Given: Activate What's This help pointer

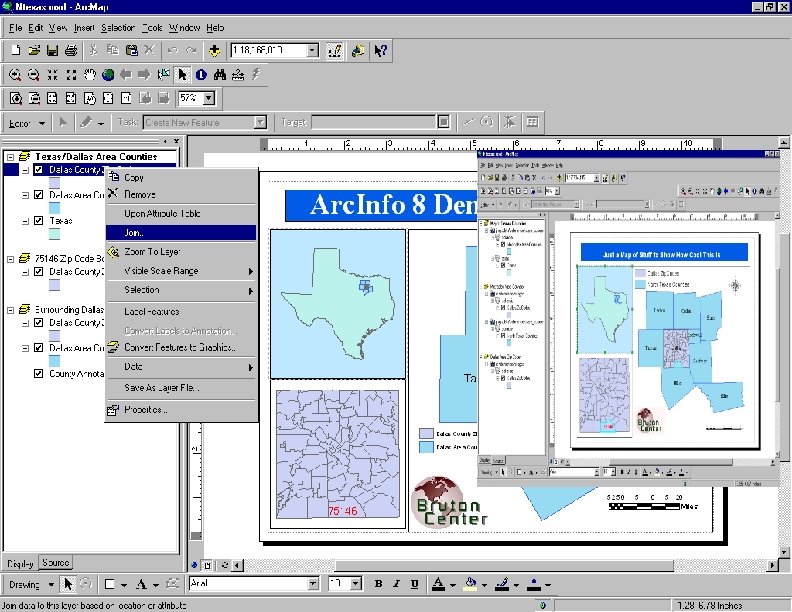Looking at the screenshot, I should (x=380, y=50).
